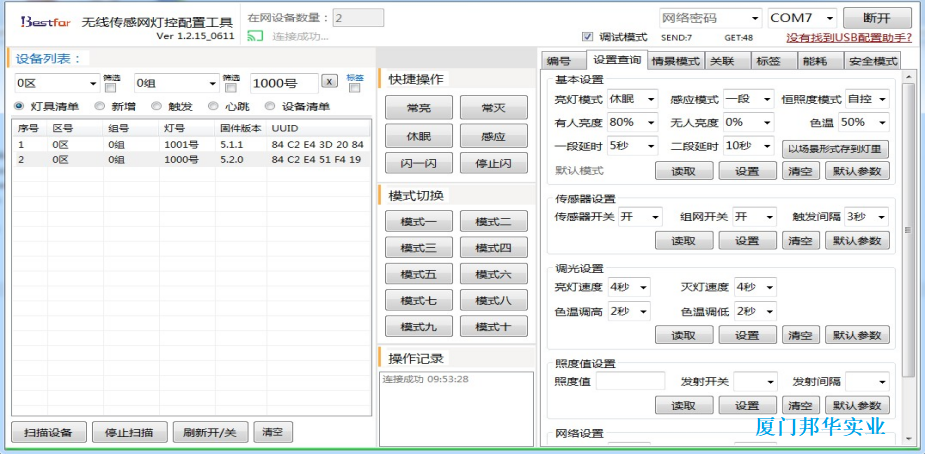
Task: Click the 感应 quick action button
Action: [x=494, y=136]
